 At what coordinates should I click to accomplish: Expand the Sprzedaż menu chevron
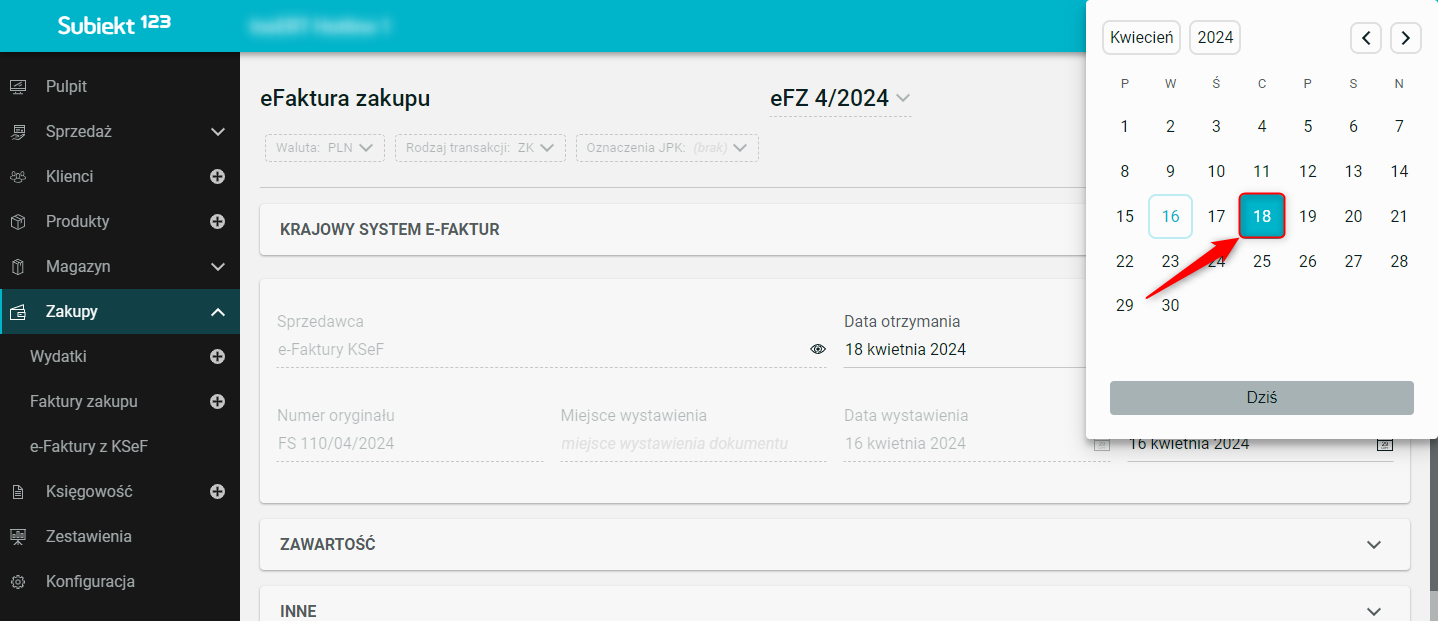coord(218,132)
